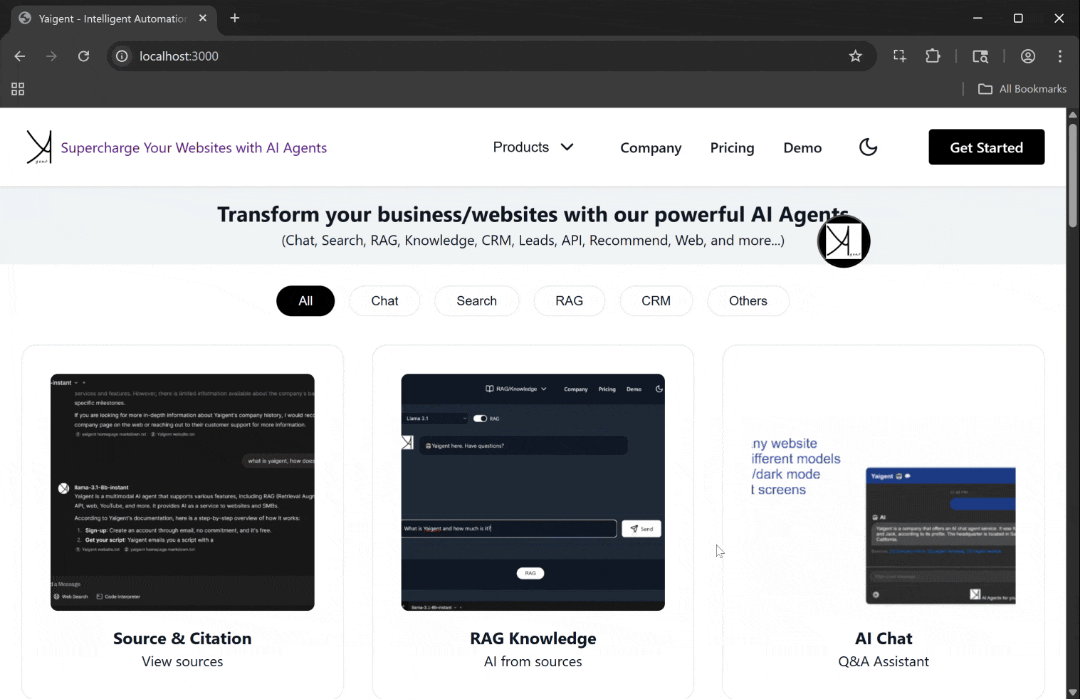Filter agents by RAG
This screenshot has width=1080, height=699.
tap(569, 301)
